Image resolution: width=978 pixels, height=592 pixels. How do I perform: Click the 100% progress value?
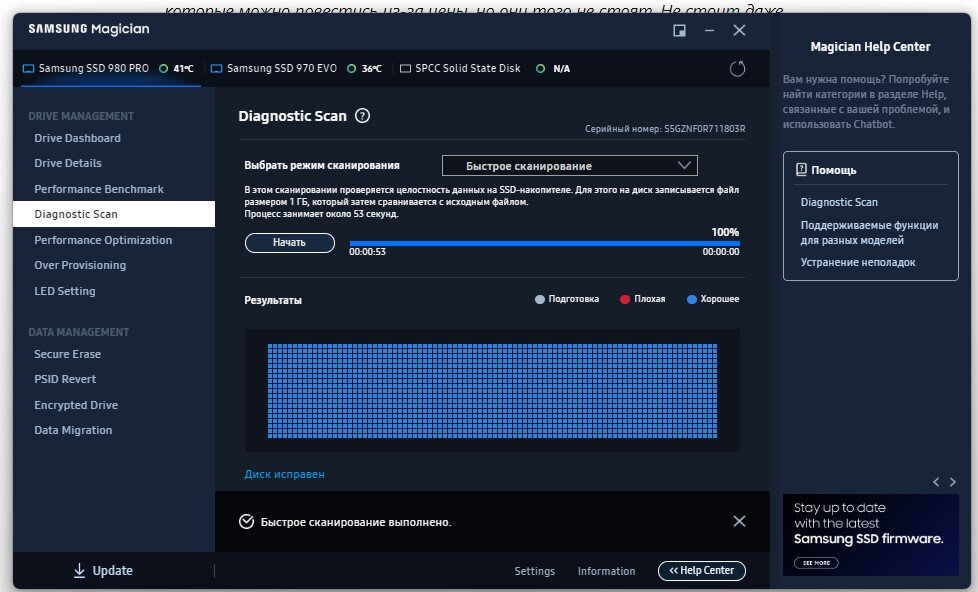pyautogui.click(x=725, y=232)
